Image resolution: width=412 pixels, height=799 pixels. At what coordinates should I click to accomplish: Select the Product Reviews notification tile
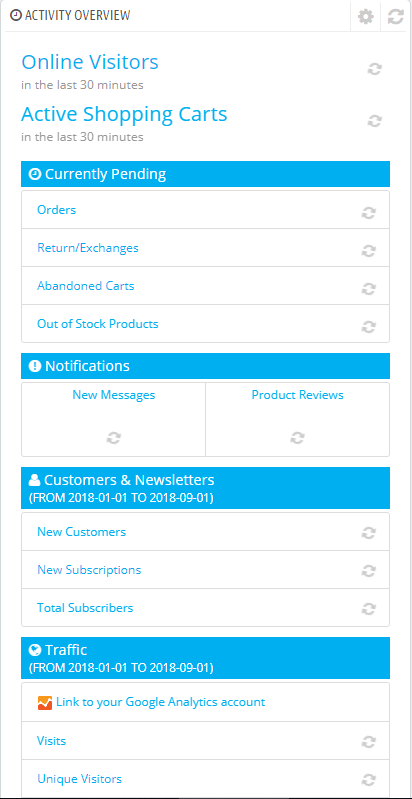(297, 419)
